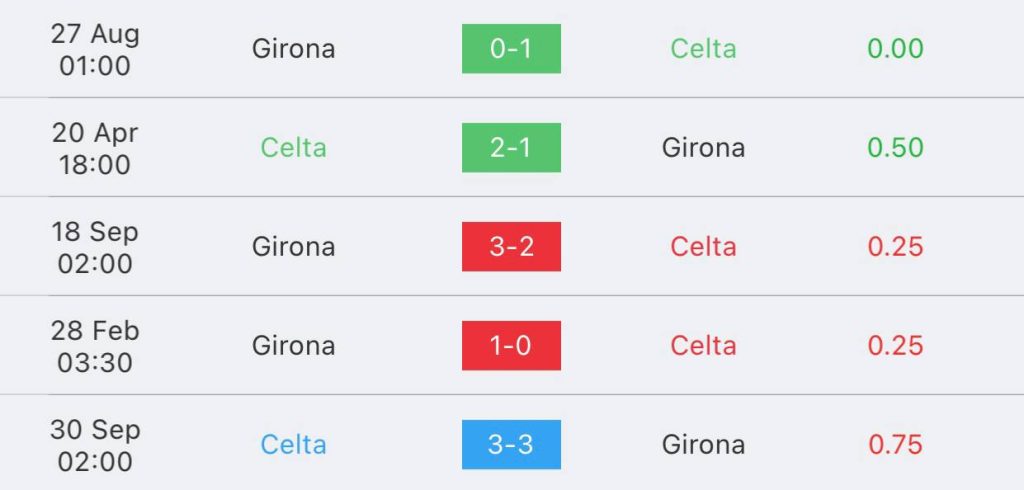Screen dimensions: 1024x490
Task: Open the red 3-2 score badge
Action: (511, 246)
